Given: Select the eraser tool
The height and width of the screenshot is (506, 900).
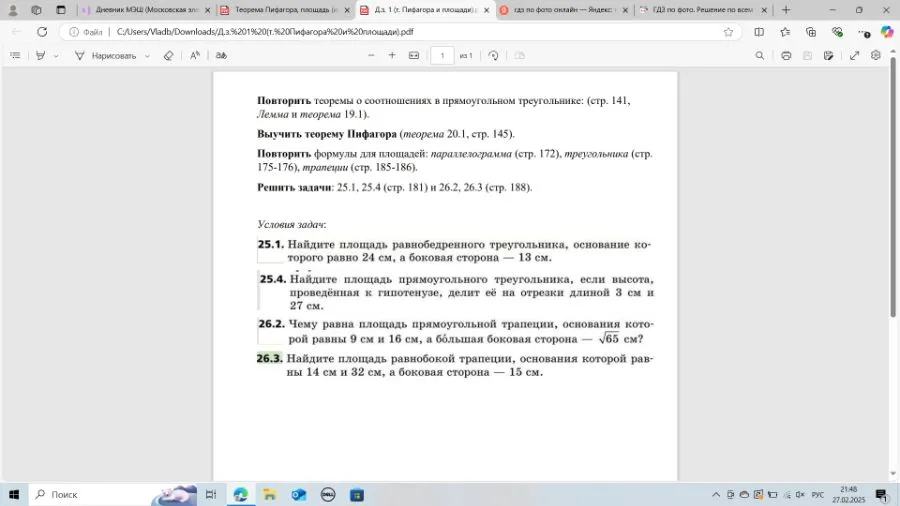Looking at the screenshot, I should pyautogui.click(x=168, y=56).
